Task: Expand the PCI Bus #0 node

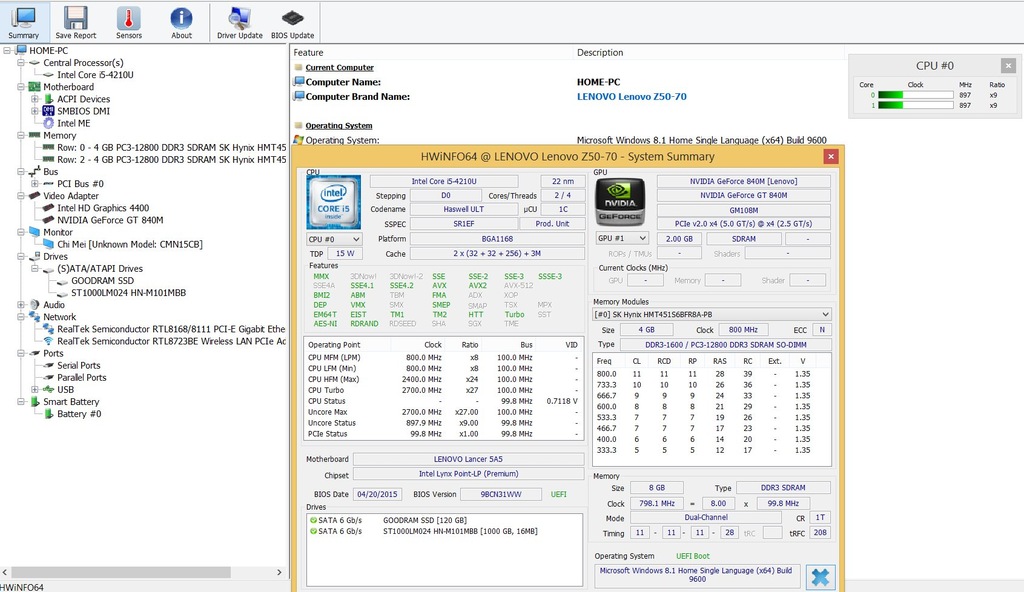Action: click(35, 184)
